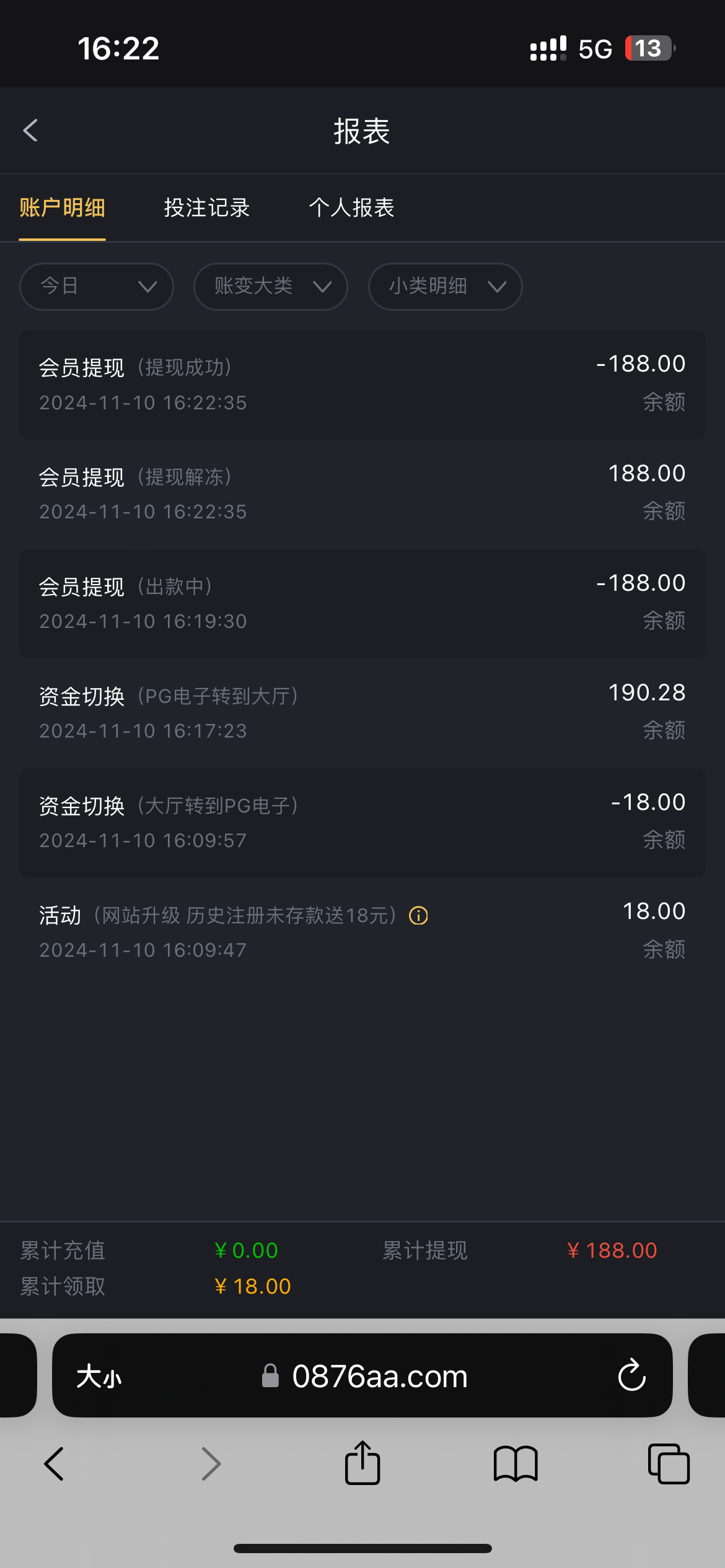Tap the lock icon in the address bar
The image size is (725, 1568).
tap(270, 1376)
